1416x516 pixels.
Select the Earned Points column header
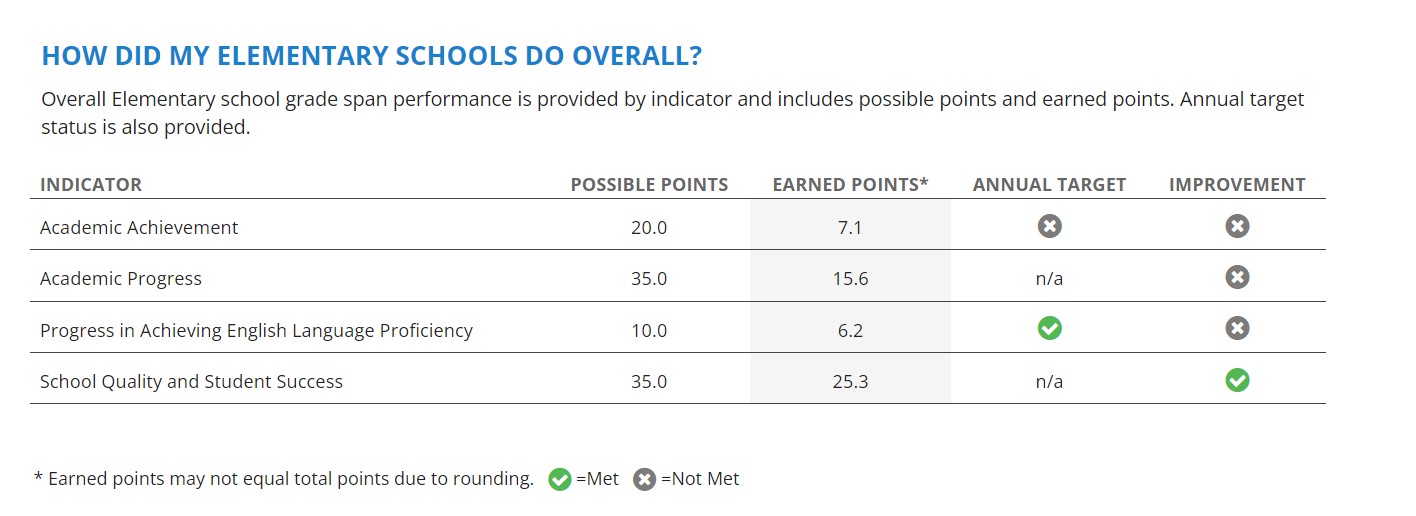point(850,185)
